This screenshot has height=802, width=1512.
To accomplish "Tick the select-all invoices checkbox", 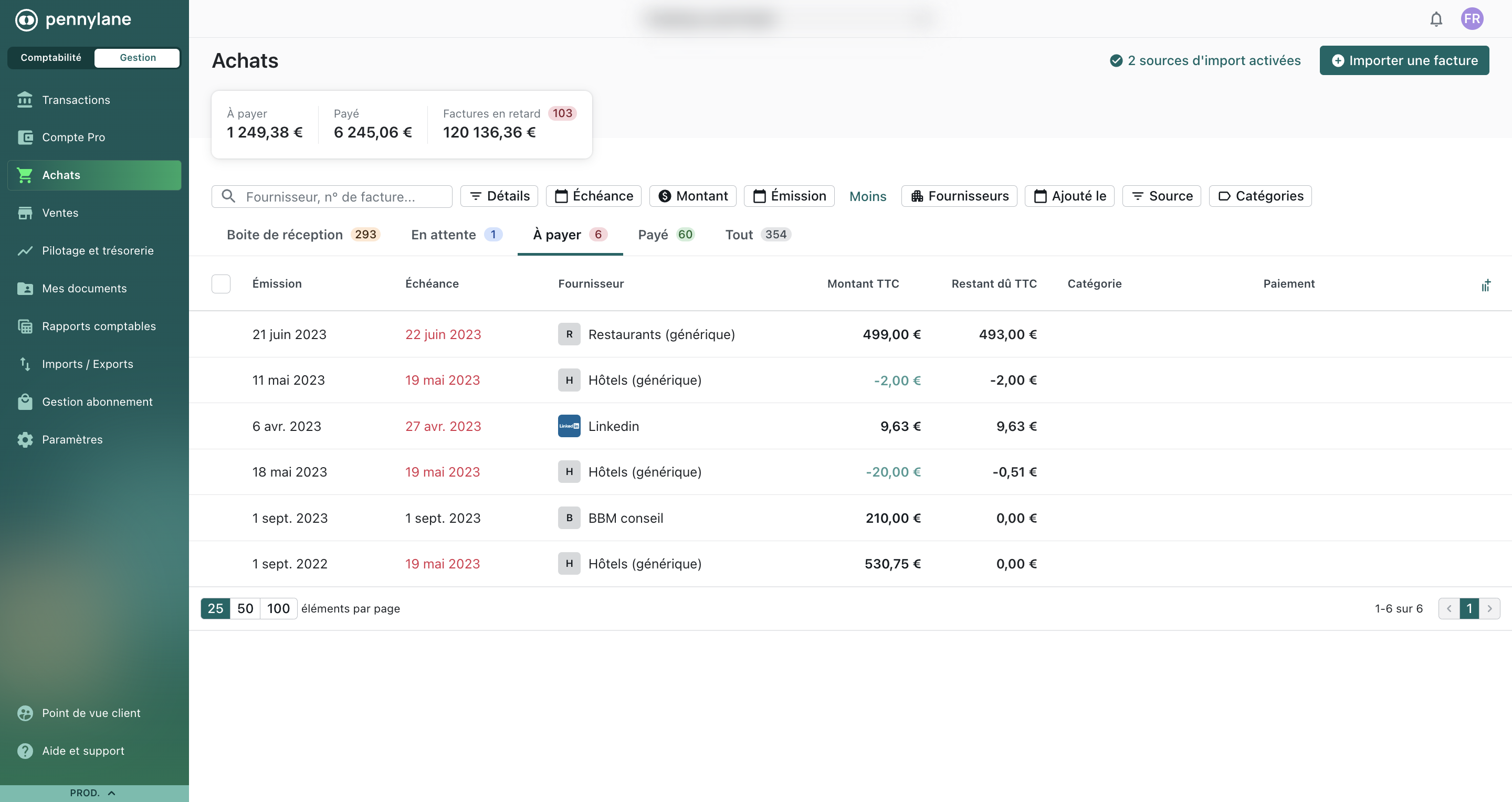I will pyautogui.click(x=220, y=284).
